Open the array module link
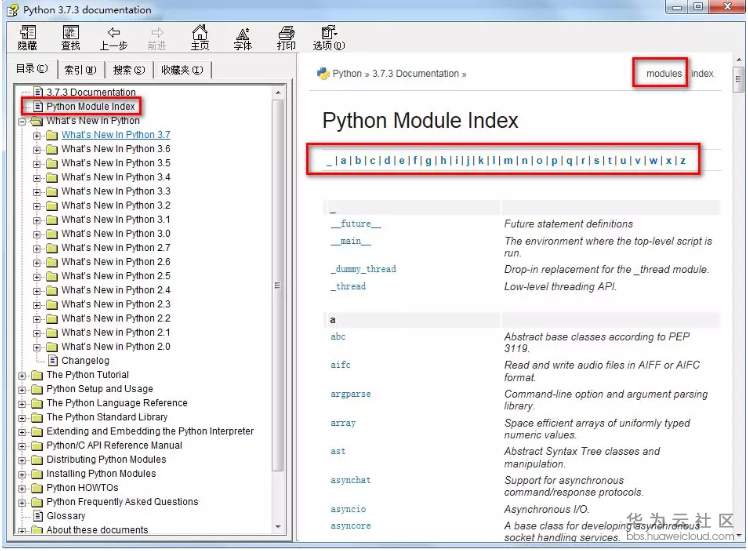Screen dimensions: 748x551 point(343,423)
